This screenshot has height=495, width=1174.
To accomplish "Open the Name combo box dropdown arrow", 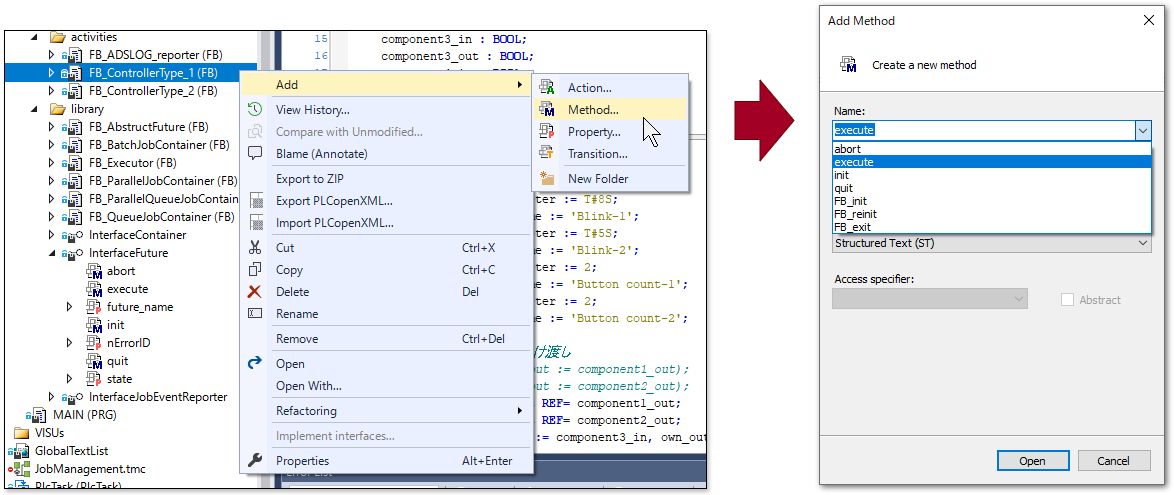I will tap(1143, 130).
